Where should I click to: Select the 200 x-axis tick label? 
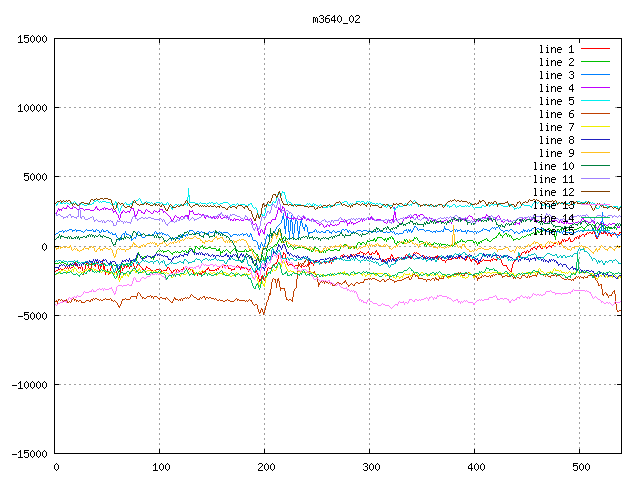(265, 467)
